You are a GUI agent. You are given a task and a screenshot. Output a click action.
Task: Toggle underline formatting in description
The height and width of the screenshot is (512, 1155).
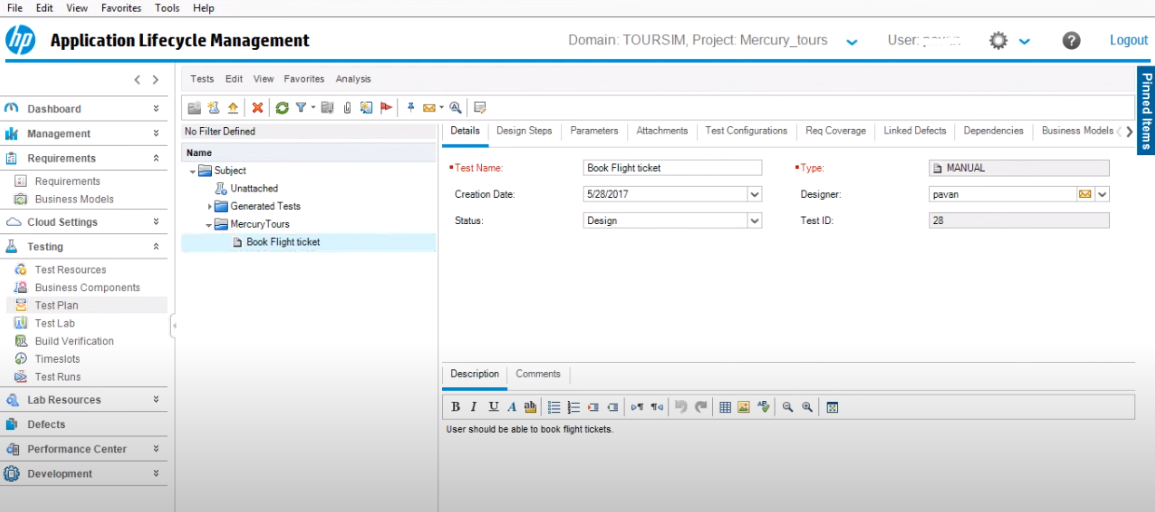point(493,407)
